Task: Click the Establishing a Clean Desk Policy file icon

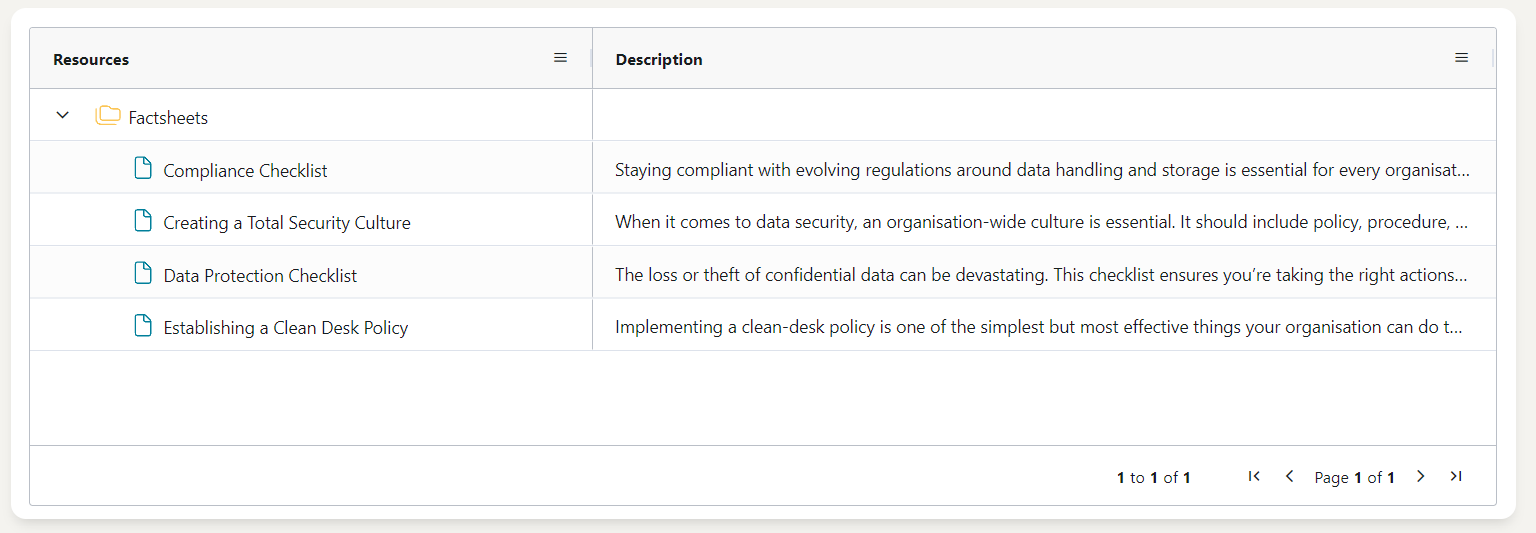Action: point(144,326)
